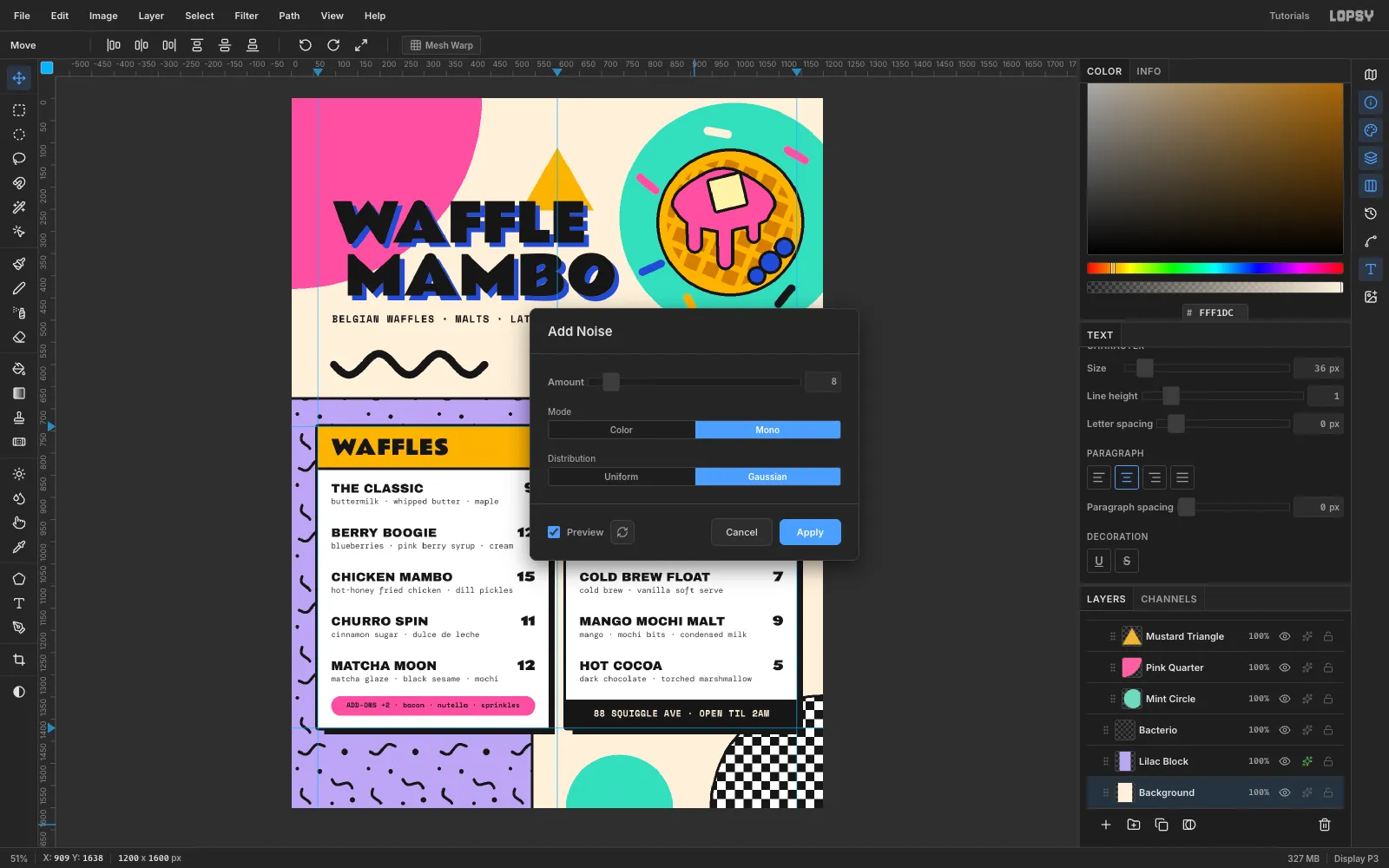Adjust the hue spectrum slider

tap(1215, 268)
